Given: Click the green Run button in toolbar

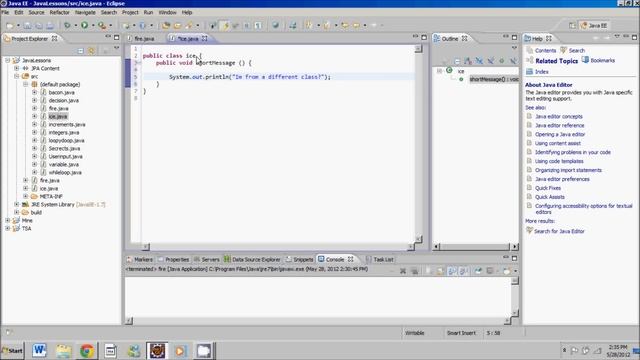Looking at the screenshot, I should (84, 25).
